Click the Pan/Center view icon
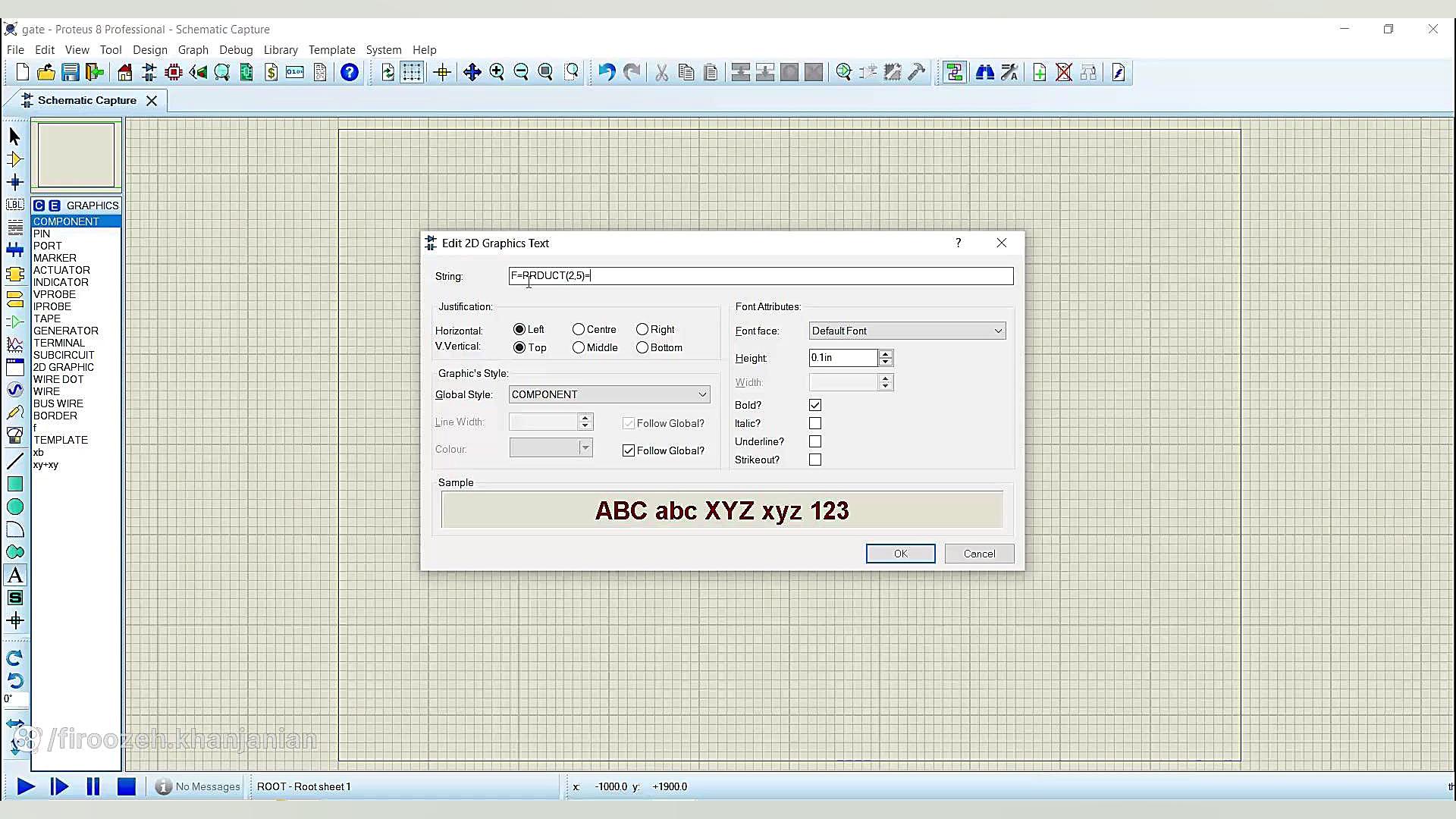1456x819 pixels. pos(472,72)
